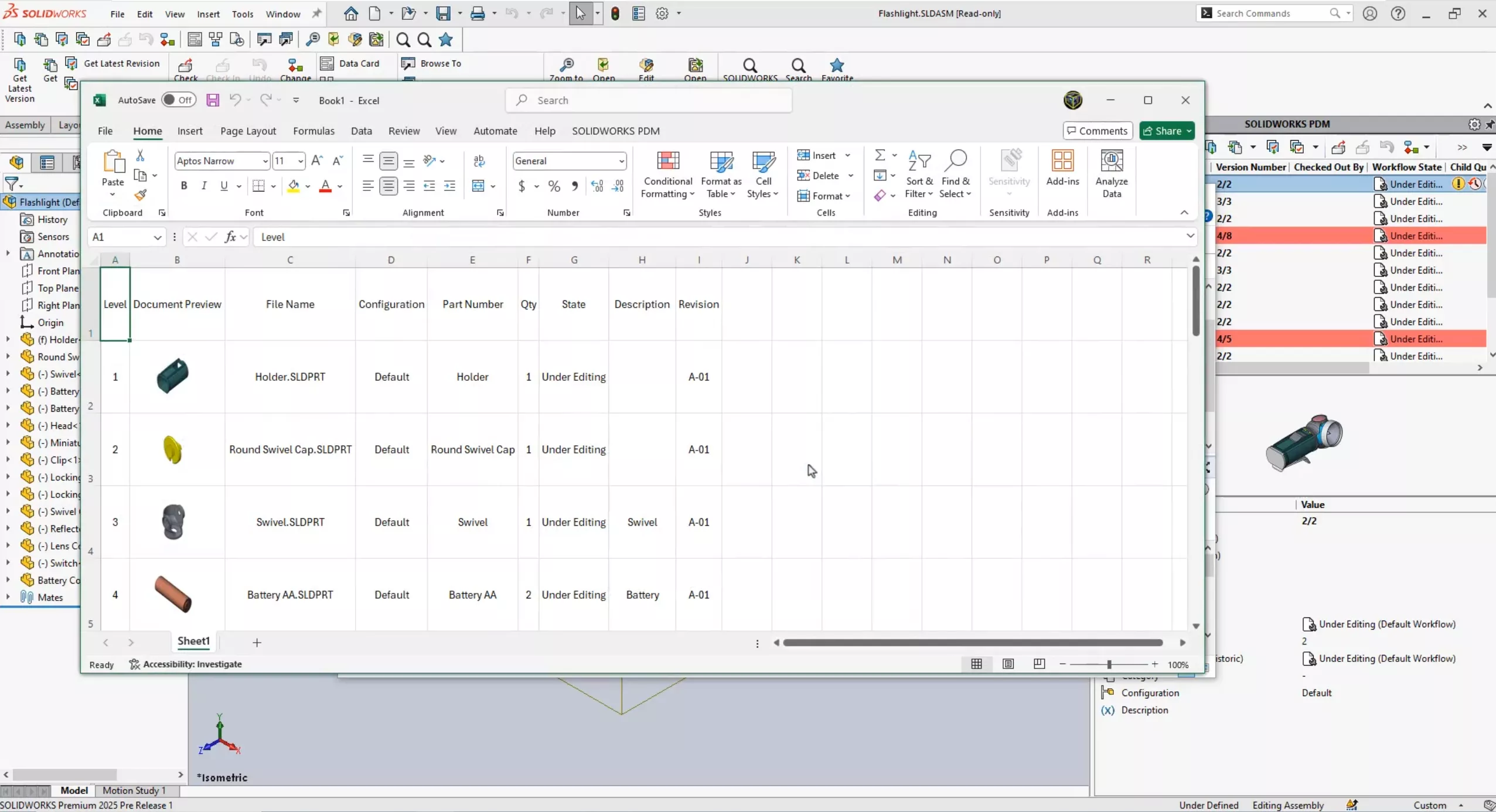Click the Excel search box
The height and width of the screenshot is (812, 1496).
[649, 100]
